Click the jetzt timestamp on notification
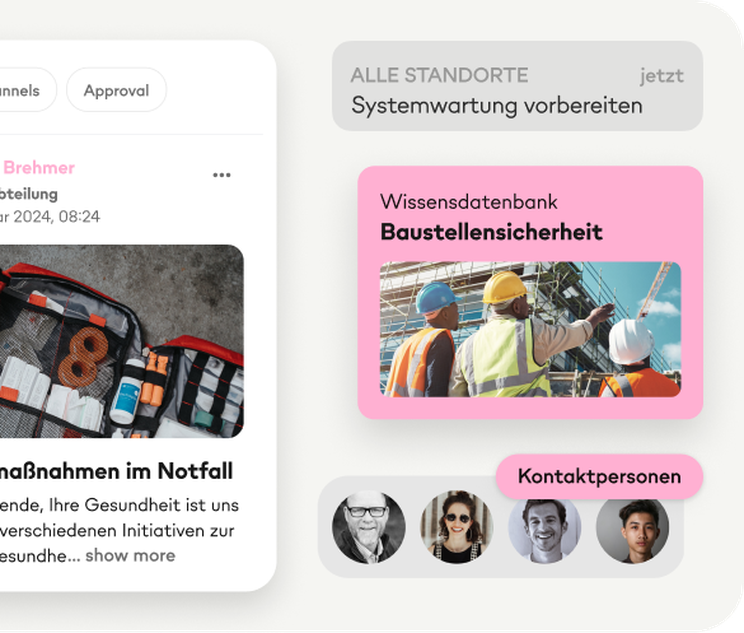 coord(661,76)
